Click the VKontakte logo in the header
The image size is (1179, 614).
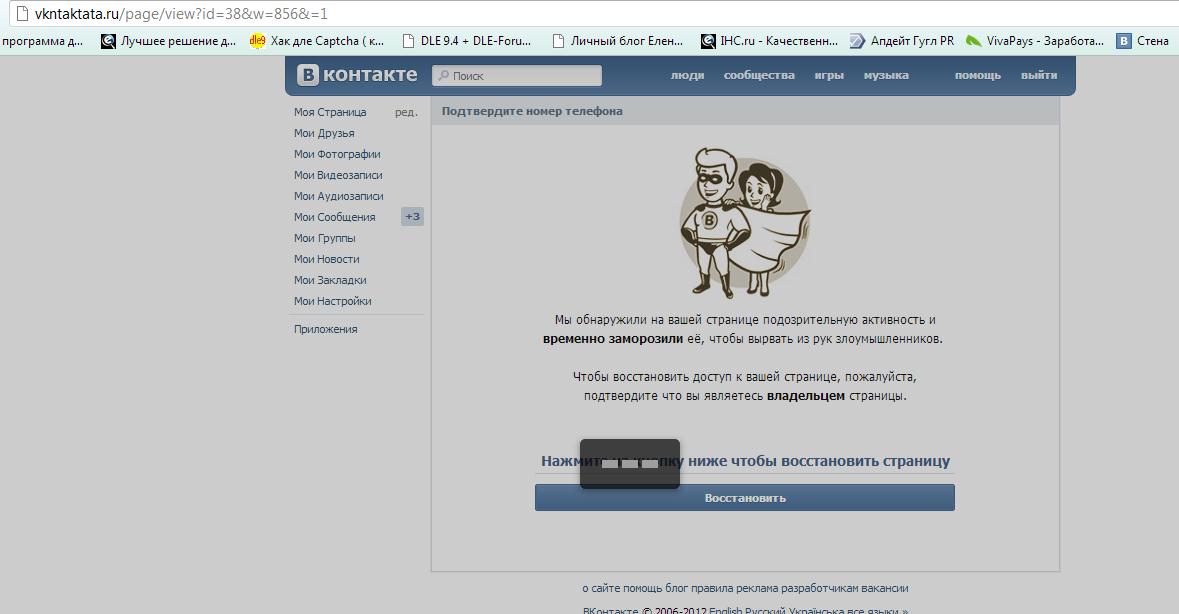coord(357,74)
